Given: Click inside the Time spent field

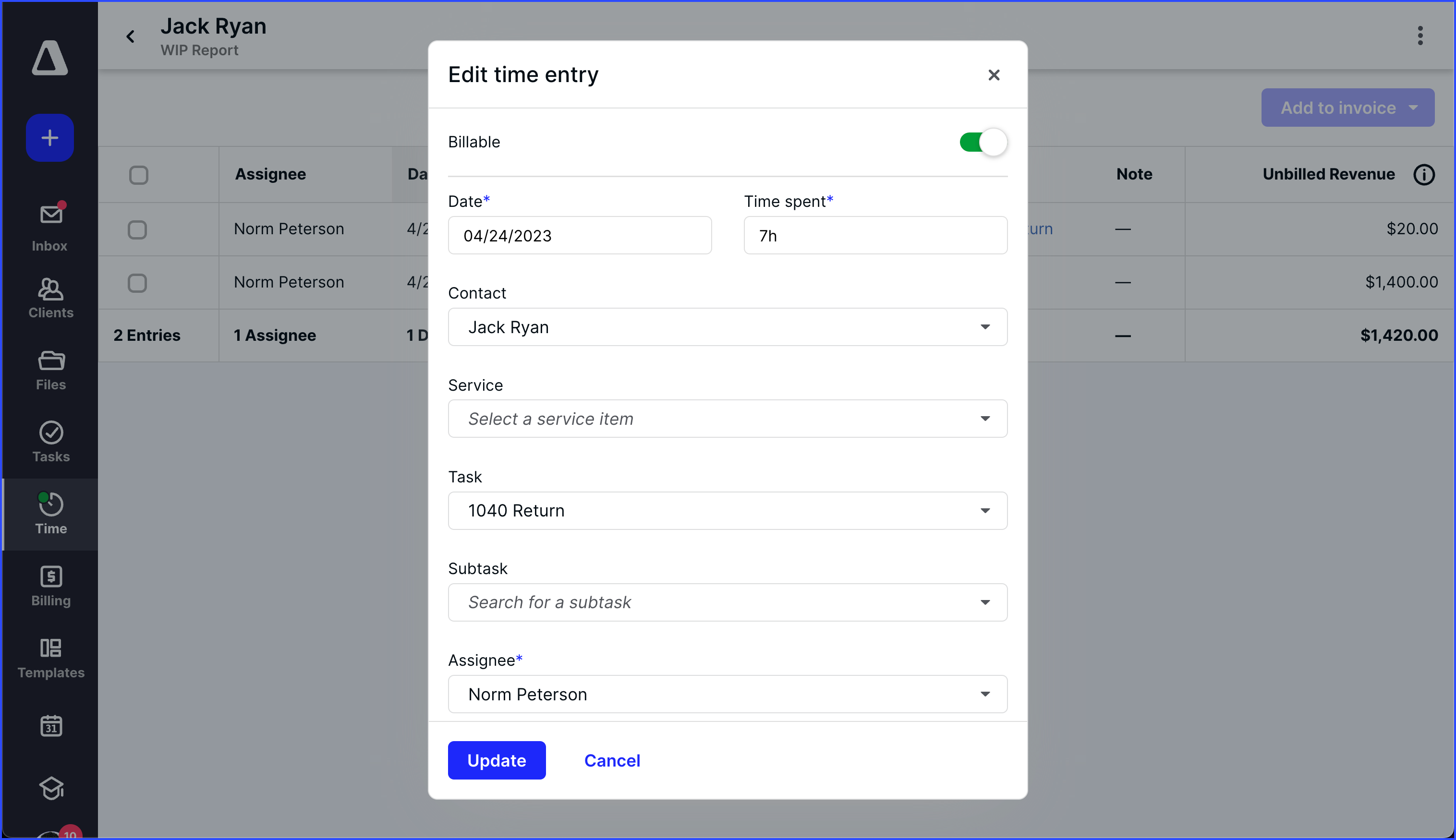Looking at the screenshot, I should click(x=874, y=235).
